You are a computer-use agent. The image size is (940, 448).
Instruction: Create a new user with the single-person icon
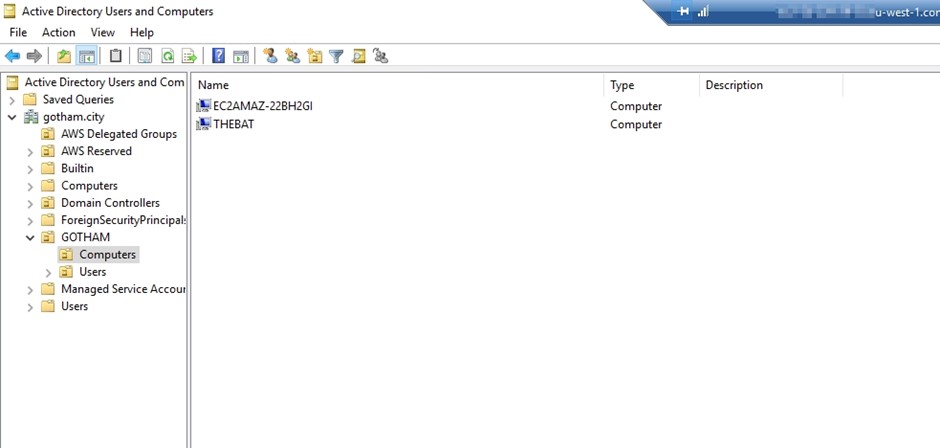click(x=270, y=56)
